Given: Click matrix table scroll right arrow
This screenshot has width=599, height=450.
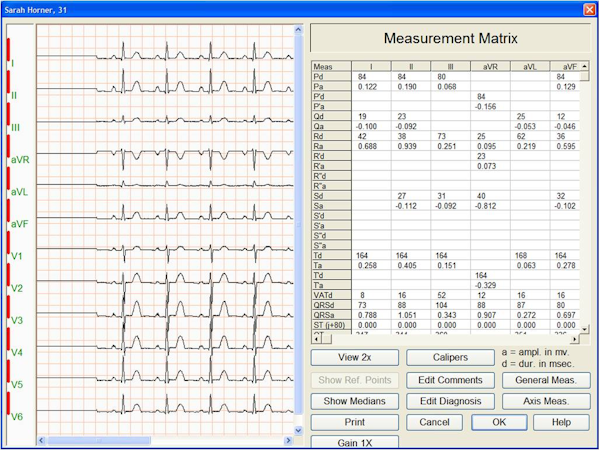Looking at the screenshot, I should click(x=575, y=339).
